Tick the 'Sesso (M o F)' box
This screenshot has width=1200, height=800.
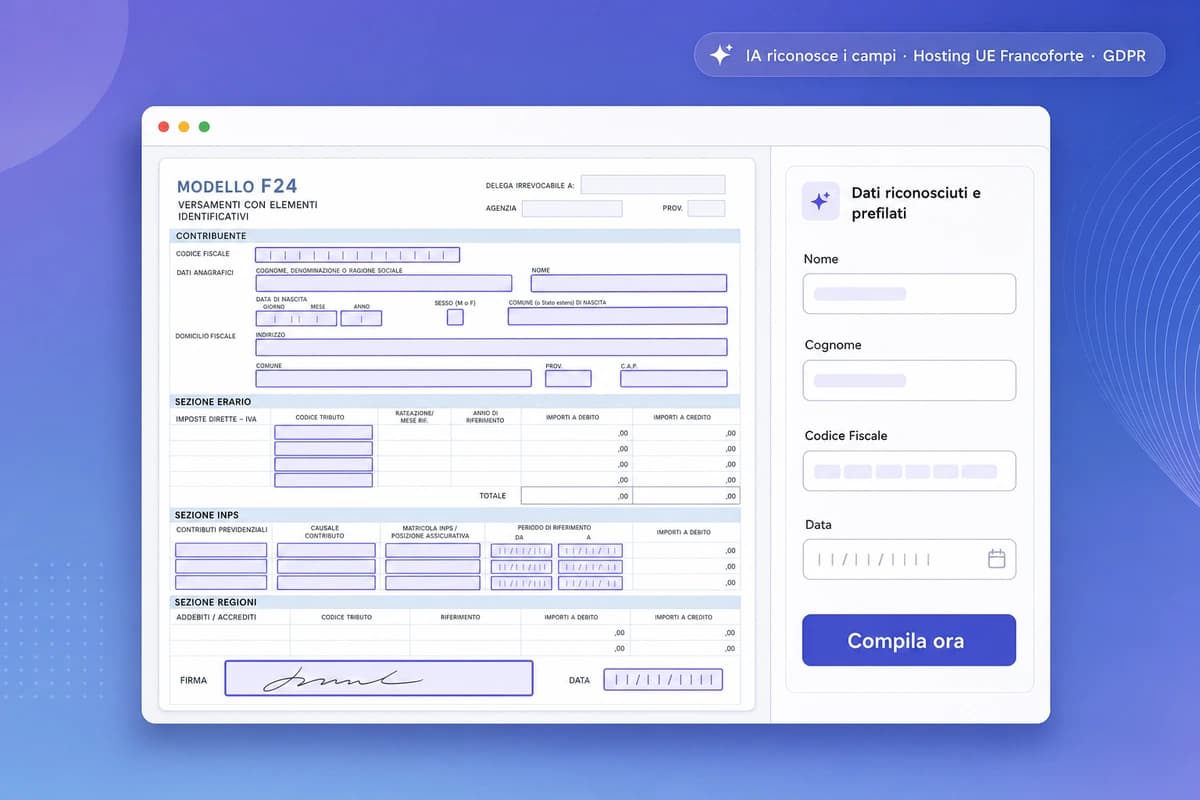pyautogui.click(x=455, y=317)
